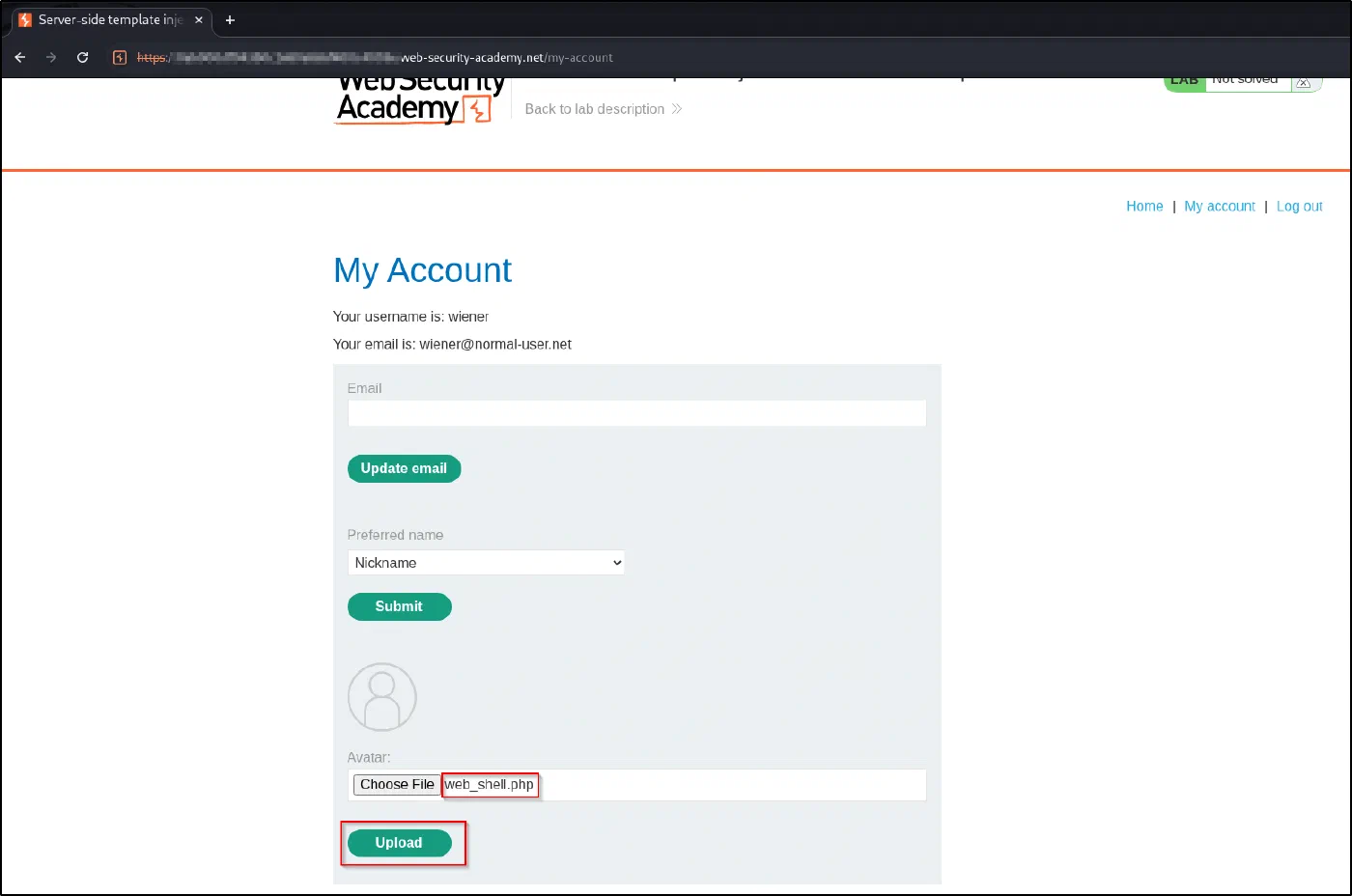Click the browser forward arrow
Screen dimensions: 1352x896
pos(51,58)
